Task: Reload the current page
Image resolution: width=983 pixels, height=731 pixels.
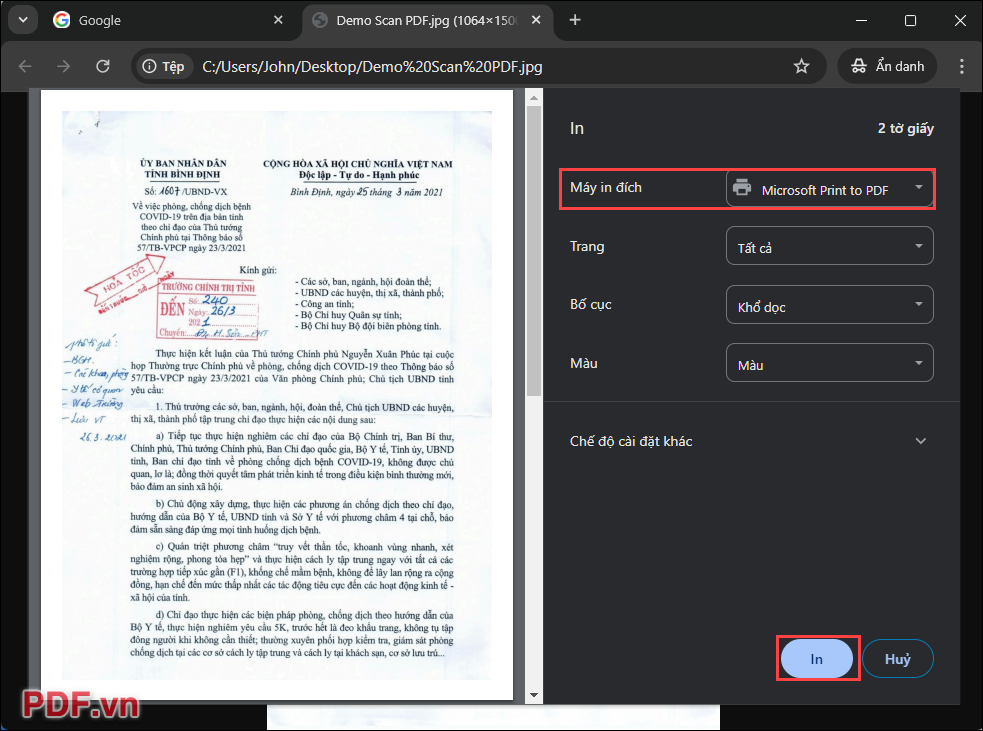Action: pos(101,66)
